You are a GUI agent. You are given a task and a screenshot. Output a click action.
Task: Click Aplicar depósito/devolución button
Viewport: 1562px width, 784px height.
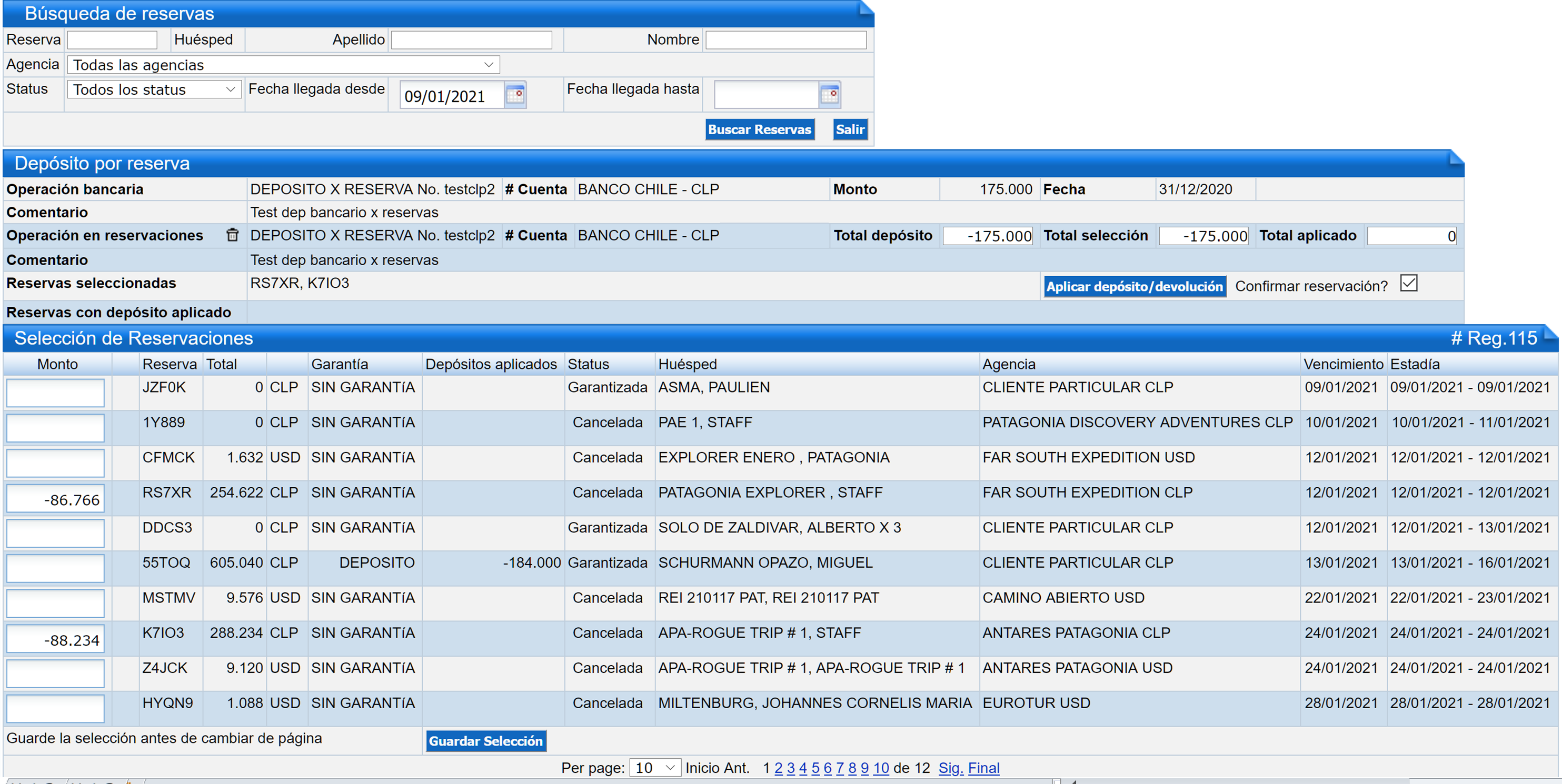(x=1134, y=286)
